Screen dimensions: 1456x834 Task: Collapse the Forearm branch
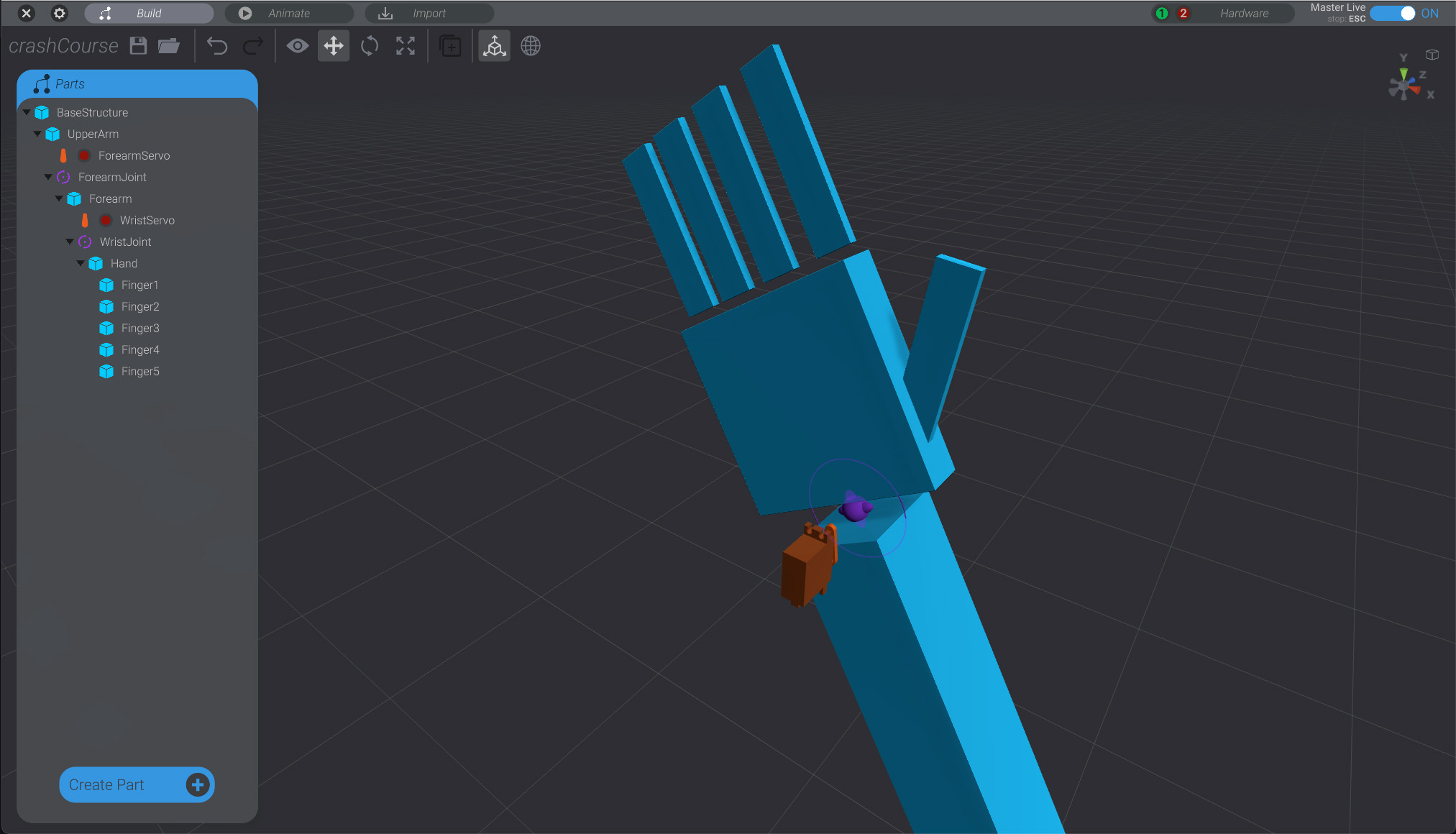pyautogui.click(x=58, y=198)
